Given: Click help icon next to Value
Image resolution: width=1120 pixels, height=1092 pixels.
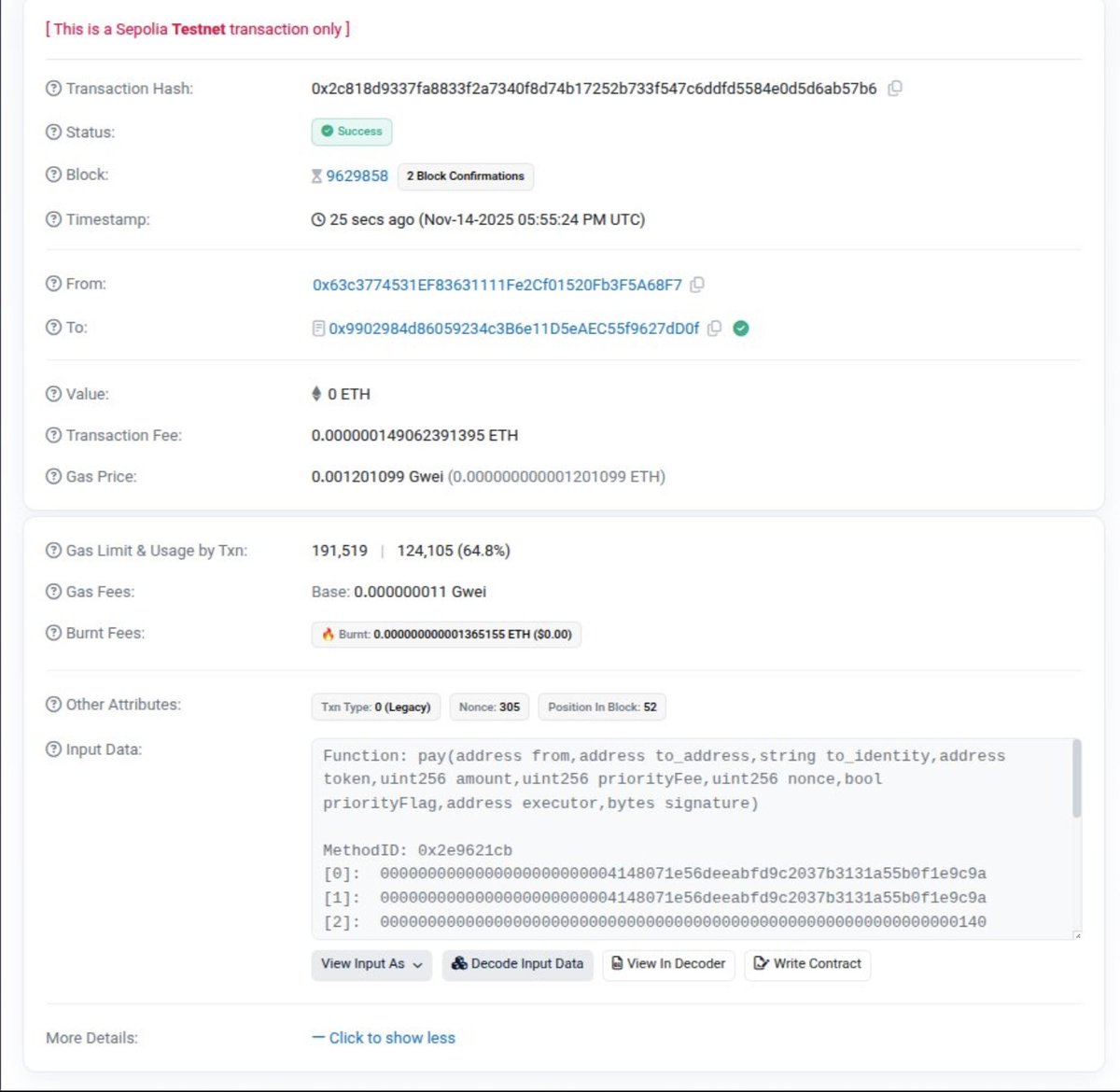Looking at the screenshot, I should pos(53,394).
